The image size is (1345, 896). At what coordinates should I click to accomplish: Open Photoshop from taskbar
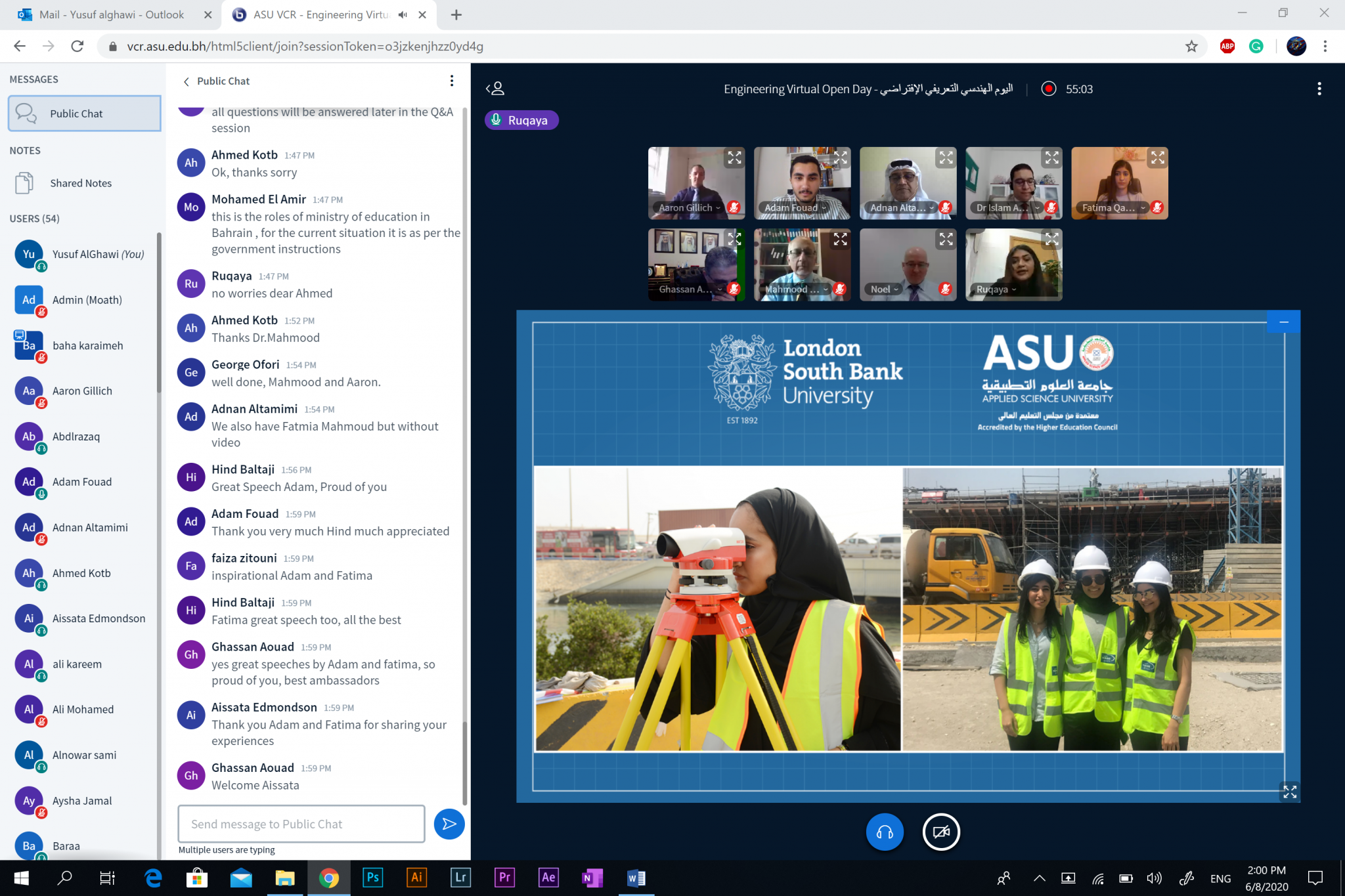point(372,878)
